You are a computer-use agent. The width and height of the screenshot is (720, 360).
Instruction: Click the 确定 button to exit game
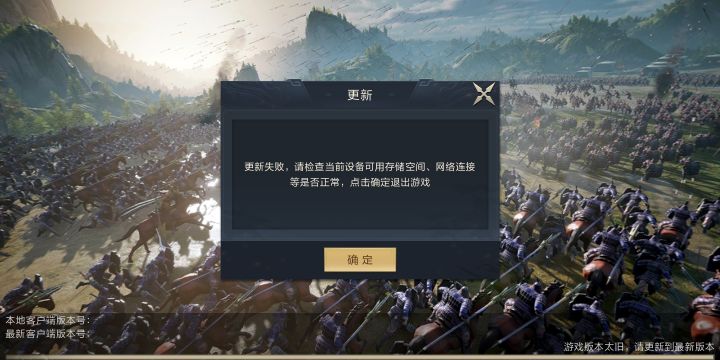(360, 260)
